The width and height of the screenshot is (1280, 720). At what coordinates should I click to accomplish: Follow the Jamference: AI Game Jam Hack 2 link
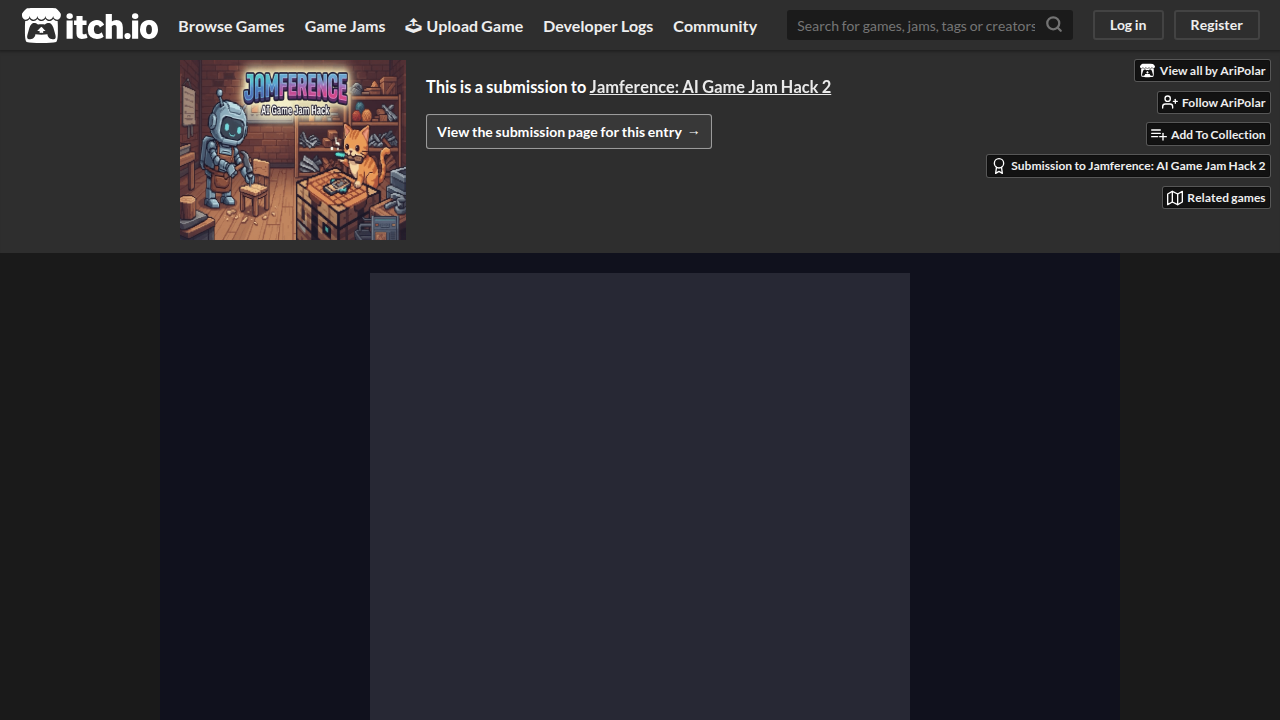coord(710,87)
